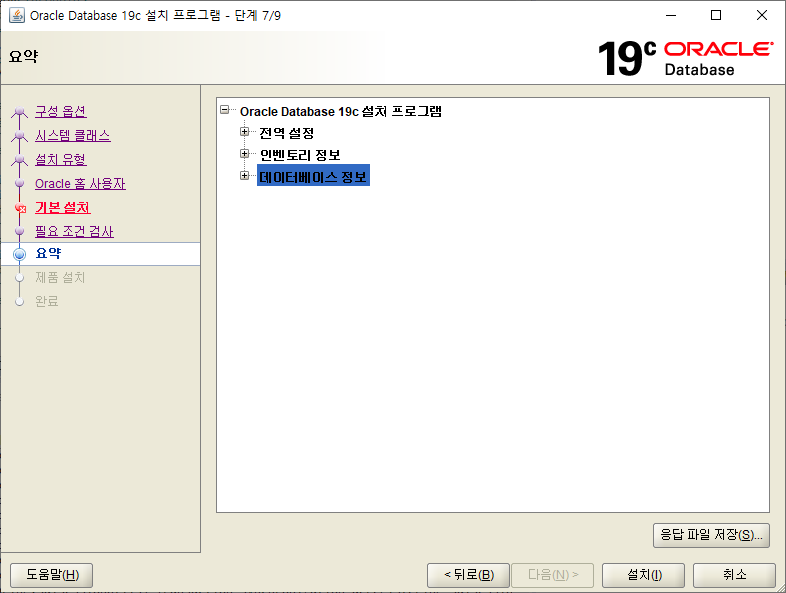Click the 구성 옵션 step marker icon
The width and height of the screenshot is (786, 593).
point(20,111)
